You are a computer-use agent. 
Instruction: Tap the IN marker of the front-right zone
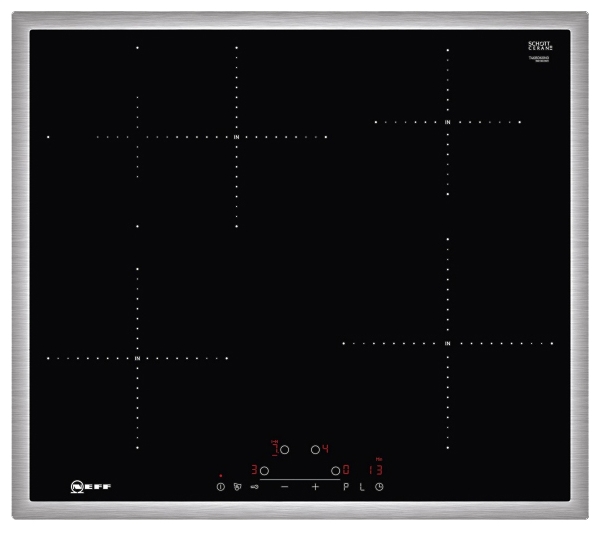(447, 343)
